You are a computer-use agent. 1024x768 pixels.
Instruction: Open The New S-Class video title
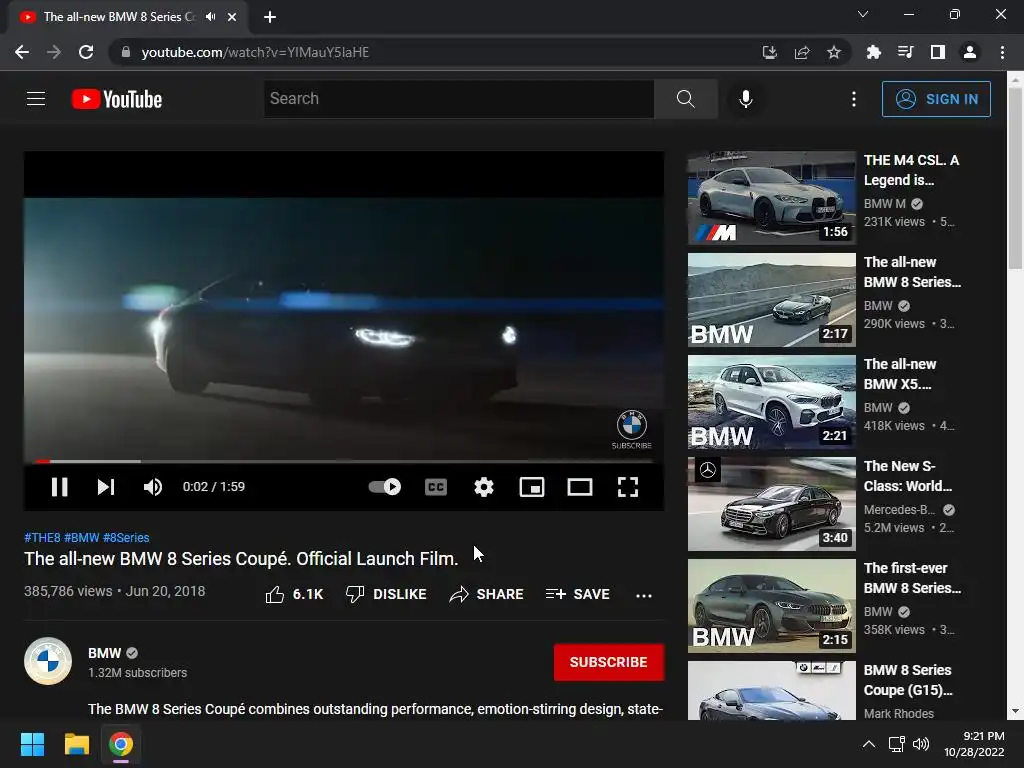[x=908, y=476]
